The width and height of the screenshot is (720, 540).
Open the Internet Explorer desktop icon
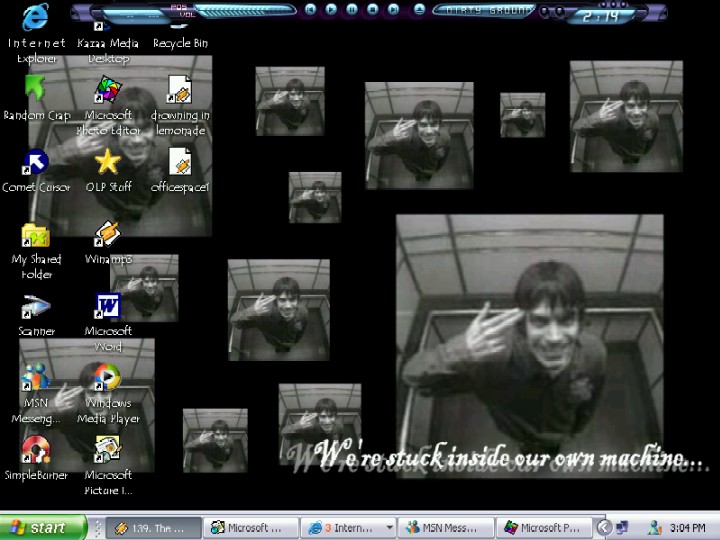(36, 17)
